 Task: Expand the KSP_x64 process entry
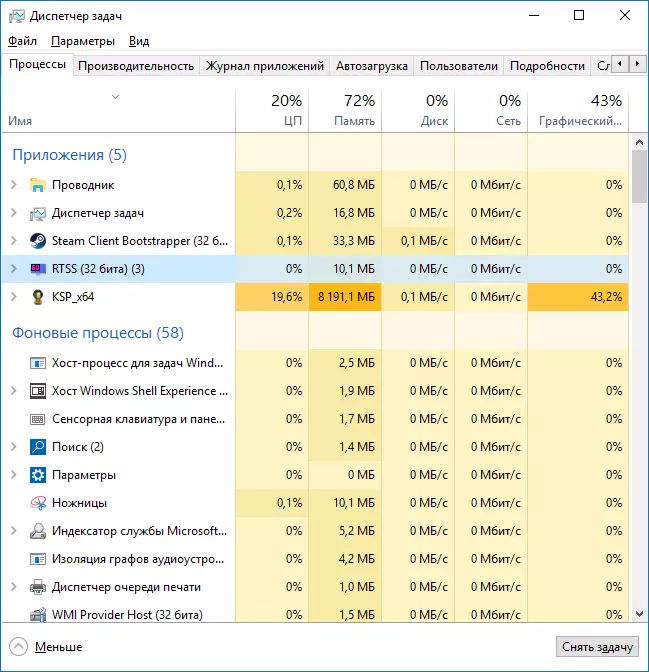[x=14, y=297]
